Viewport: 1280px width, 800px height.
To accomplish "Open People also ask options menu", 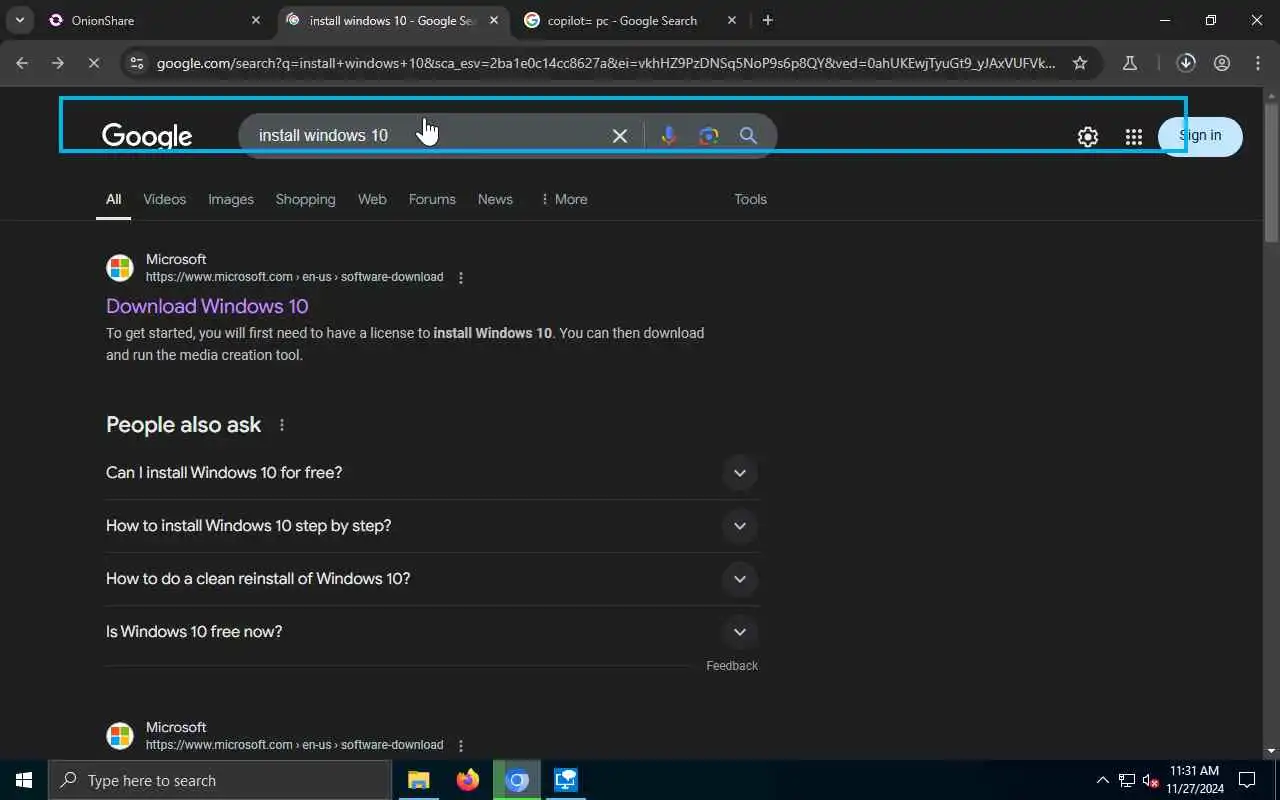I will 282,425.
